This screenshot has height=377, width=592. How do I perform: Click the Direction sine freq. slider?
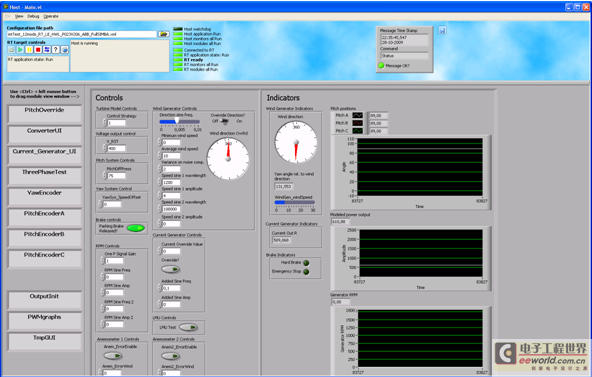(180, 122)
